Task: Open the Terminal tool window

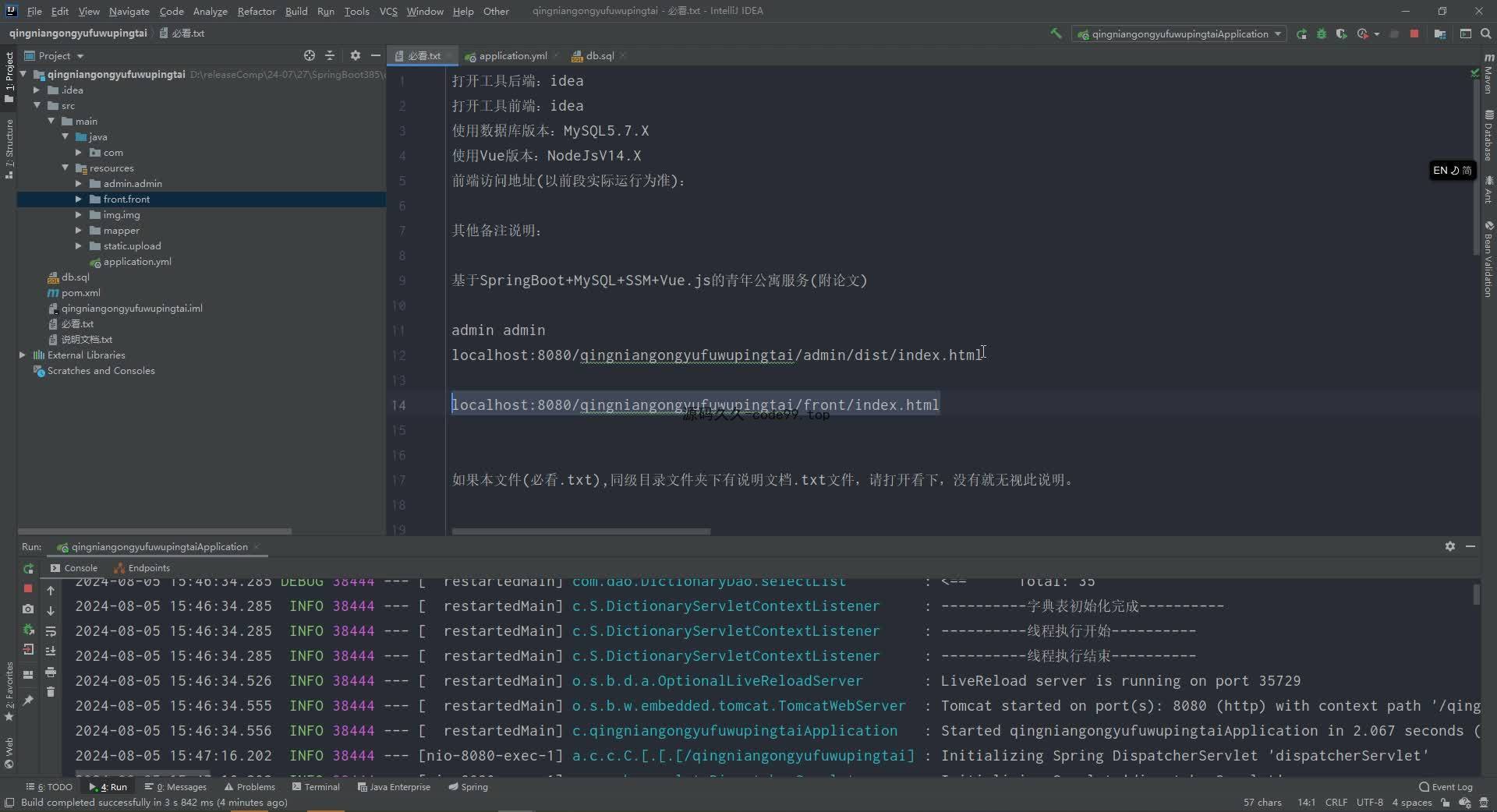Action: 316,787
